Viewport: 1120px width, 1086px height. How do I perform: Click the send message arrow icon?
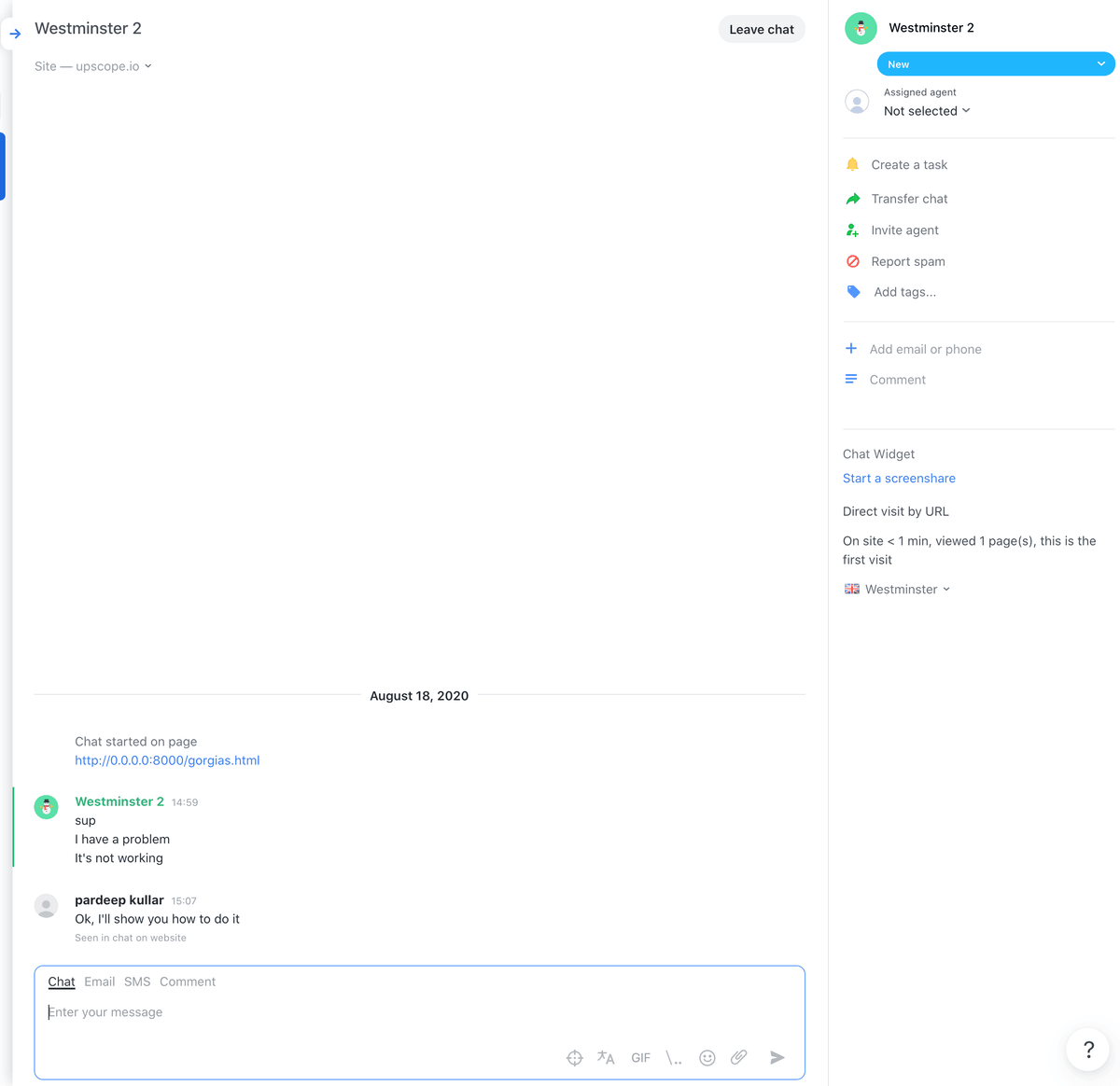pyautogui.click(x=777, y=1057)
